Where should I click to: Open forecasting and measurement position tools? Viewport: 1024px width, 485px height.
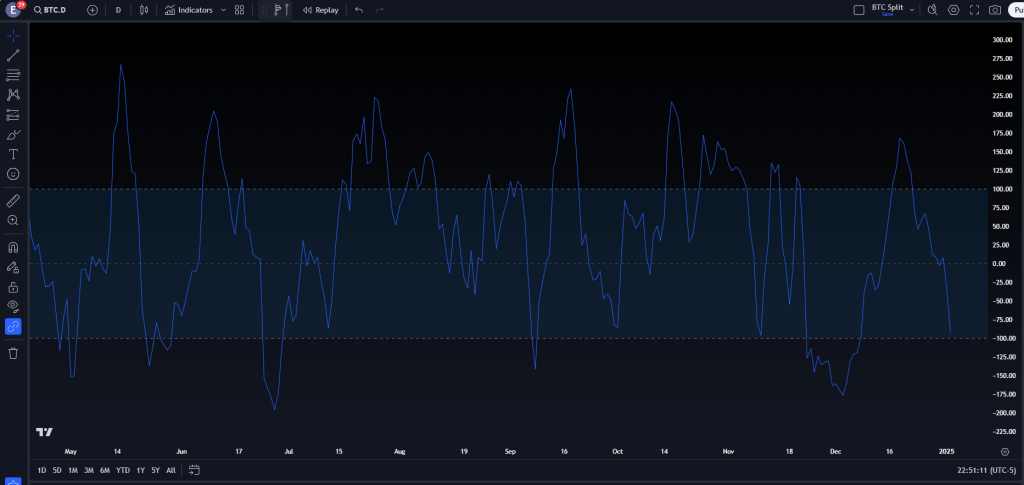(x=13, y=115)
